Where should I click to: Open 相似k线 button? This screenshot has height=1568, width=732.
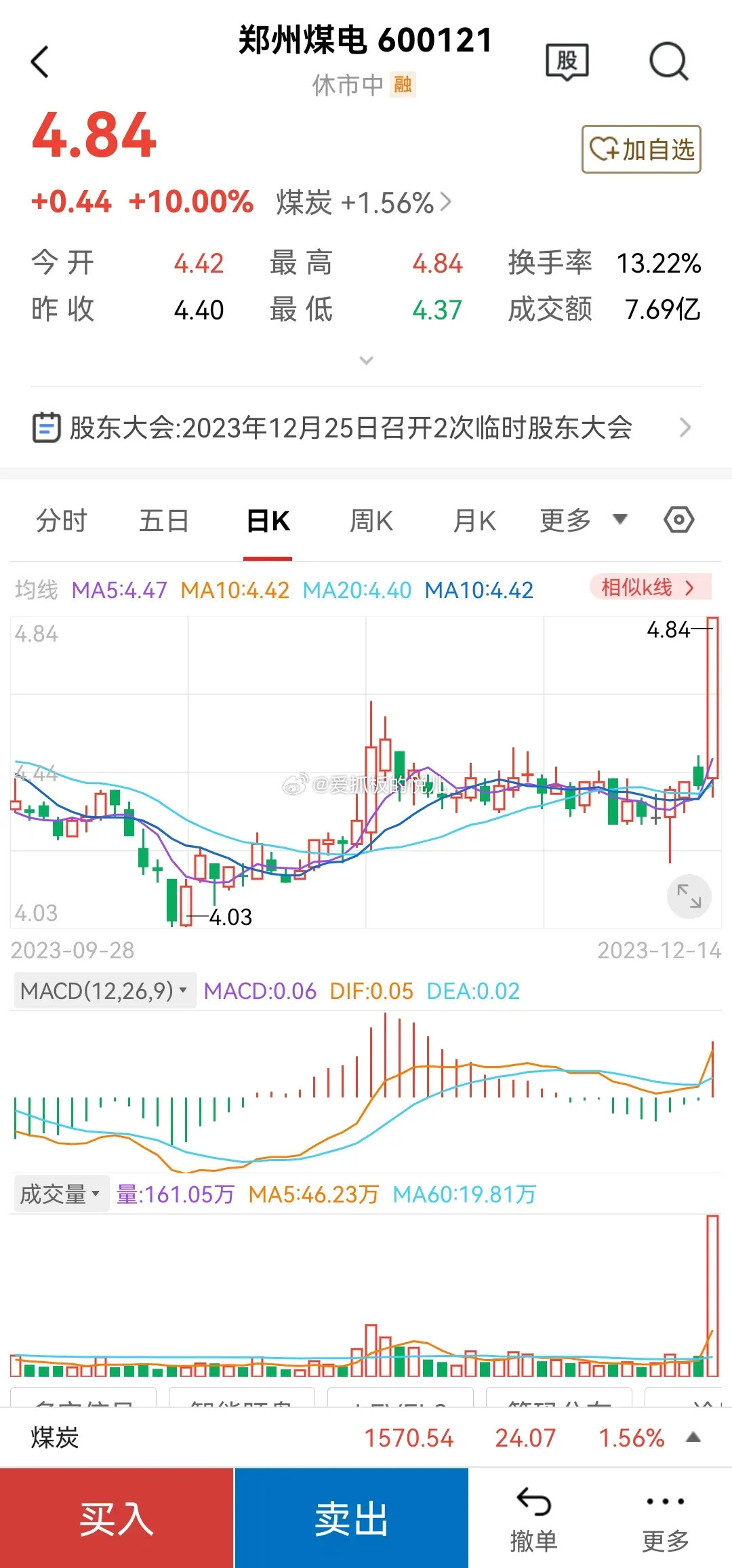[651, 587]
